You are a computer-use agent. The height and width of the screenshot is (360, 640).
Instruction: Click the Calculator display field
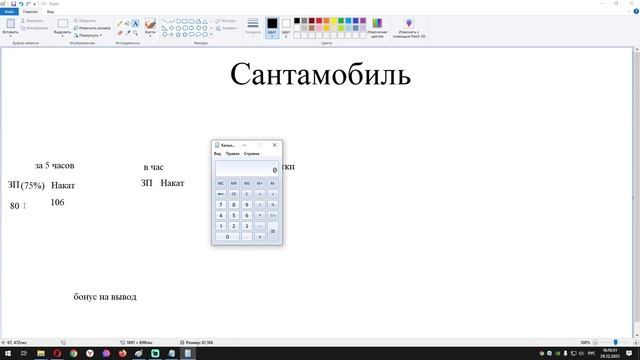247,168
